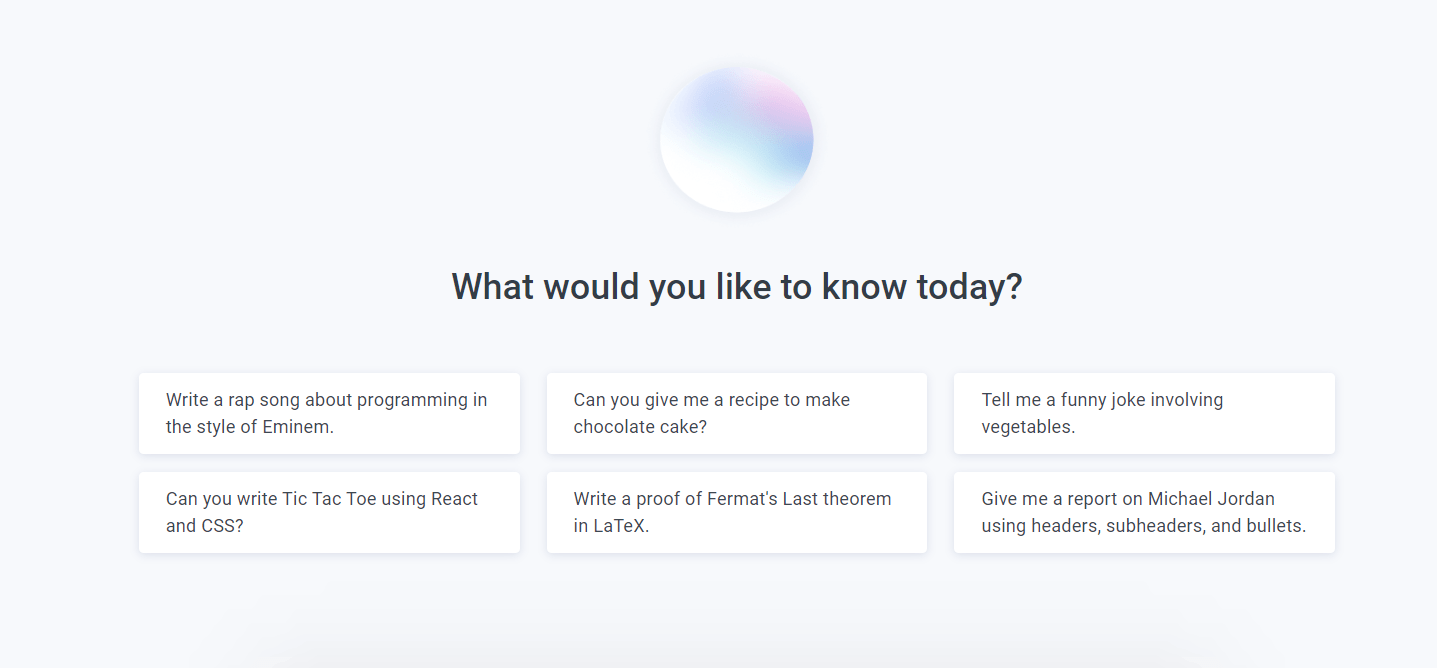Open the Tic Tac Toe React prompt

tap(329, 512)
